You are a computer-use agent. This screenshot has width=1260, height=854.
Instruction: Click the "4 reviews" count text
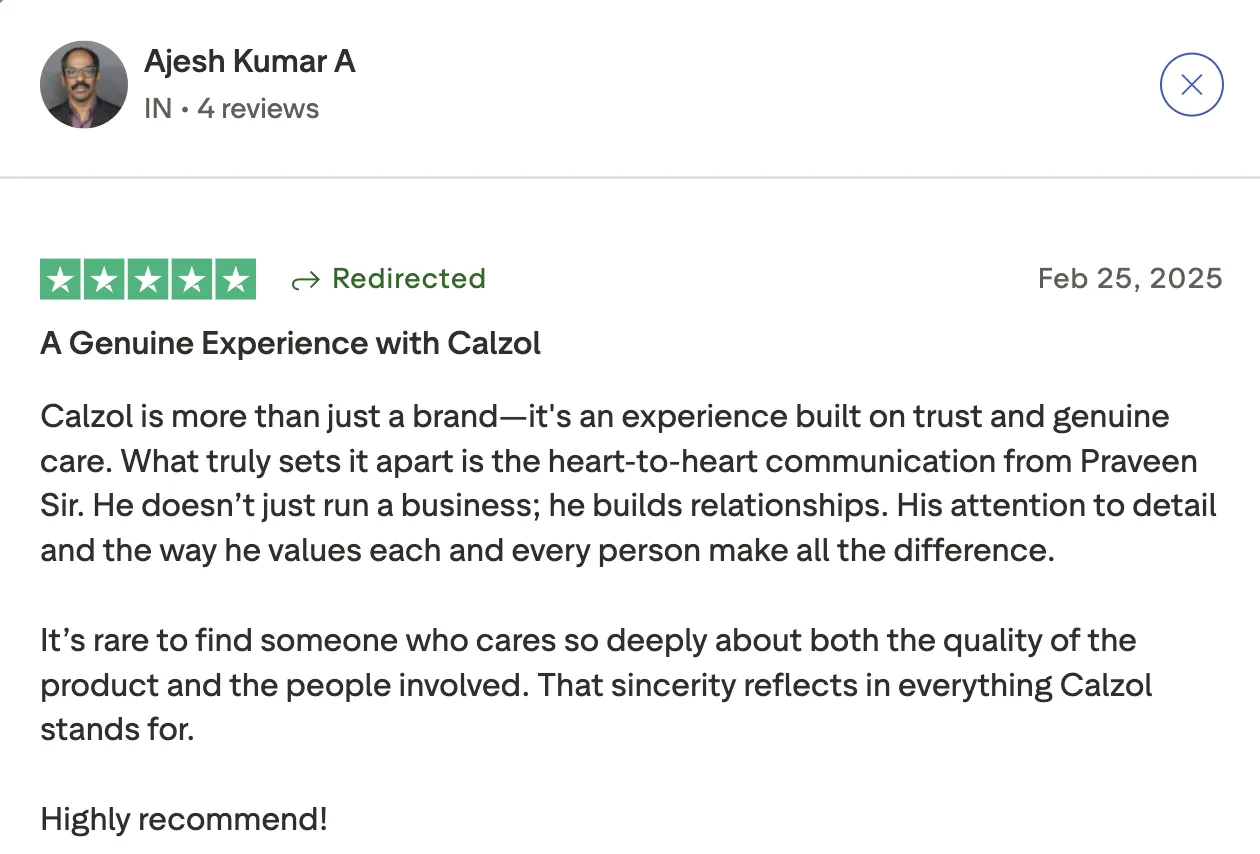click(x=258, y=108)
